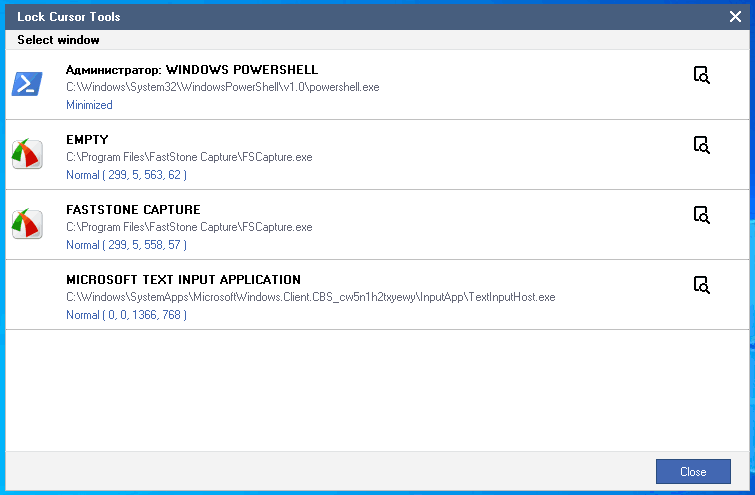The image size is (755, 495).
Task: Select the PowerShell application icon
Action: coord(27,84)
